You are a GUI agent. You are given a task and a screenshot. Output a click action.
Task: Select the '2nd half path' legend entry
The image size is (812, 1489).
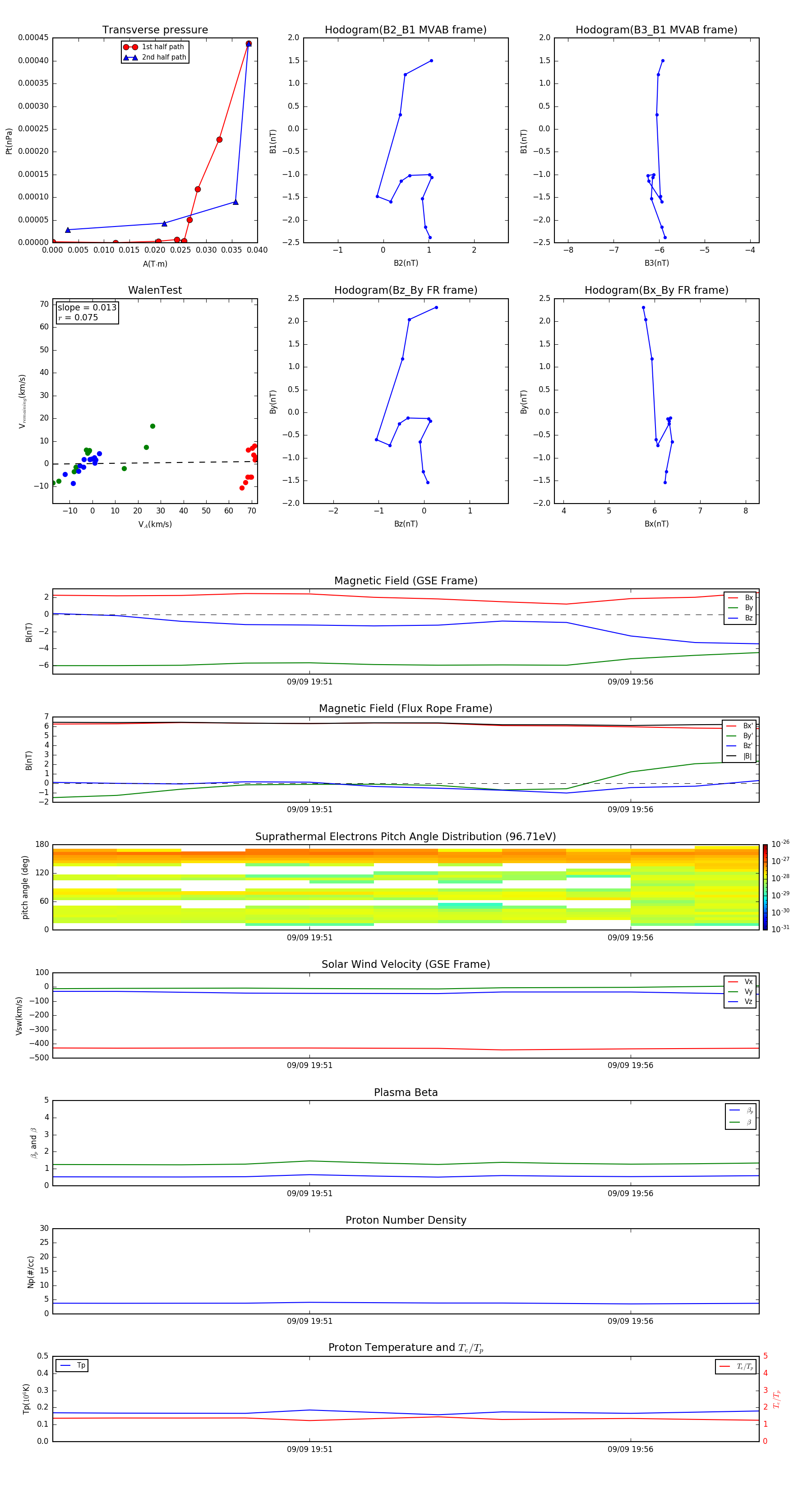(x=155, y=57)
